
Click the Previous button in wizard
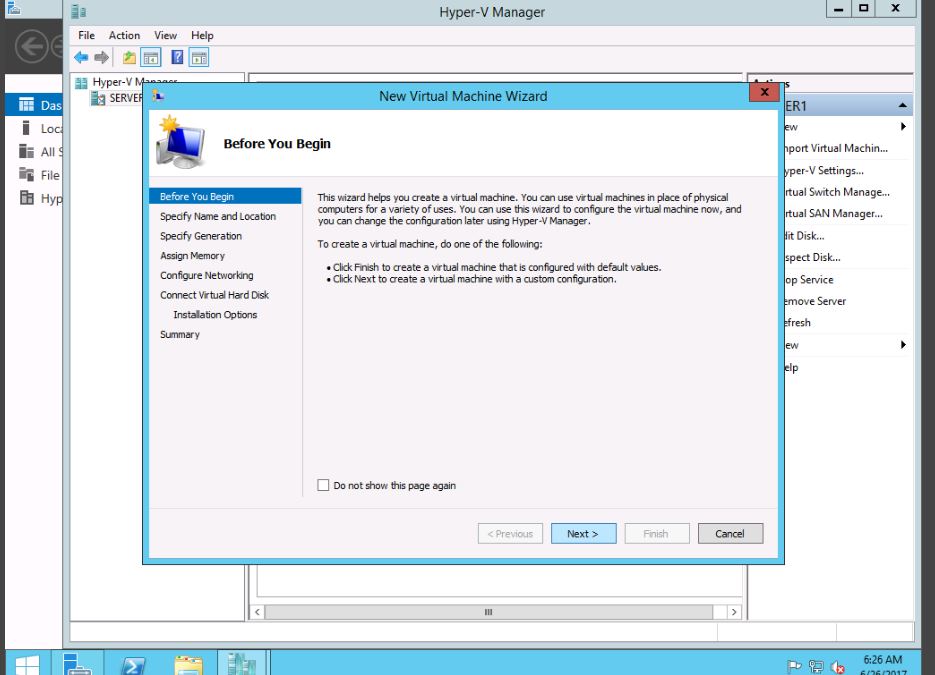[x=510, y=534]
